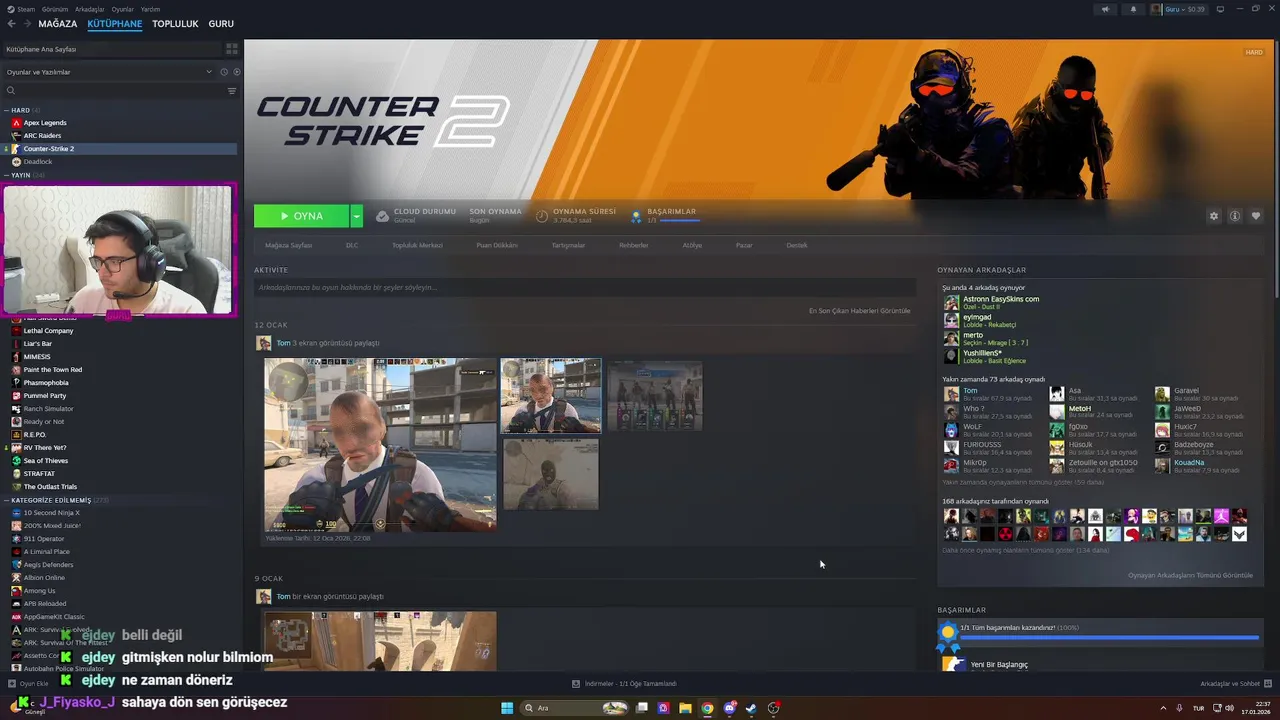Image resolution: width=1280 pixels, height=720 pixels.
Task: Open Oynayan Arkadaşların Tümünü Görüntüle
Action: [x=1190, y=575]
